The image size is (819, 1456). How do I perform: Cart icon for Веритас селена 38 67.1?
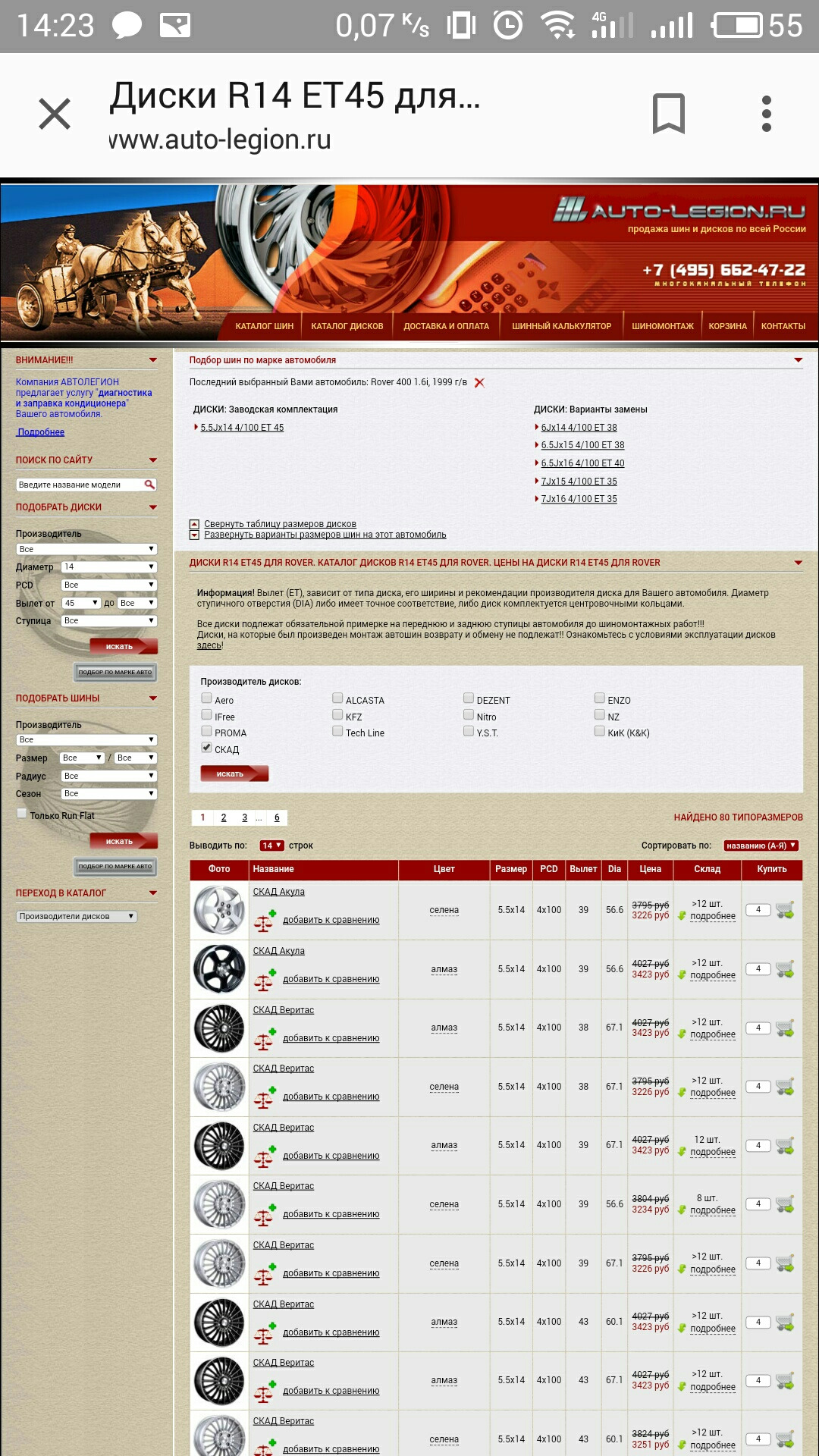coord(785,1087)
